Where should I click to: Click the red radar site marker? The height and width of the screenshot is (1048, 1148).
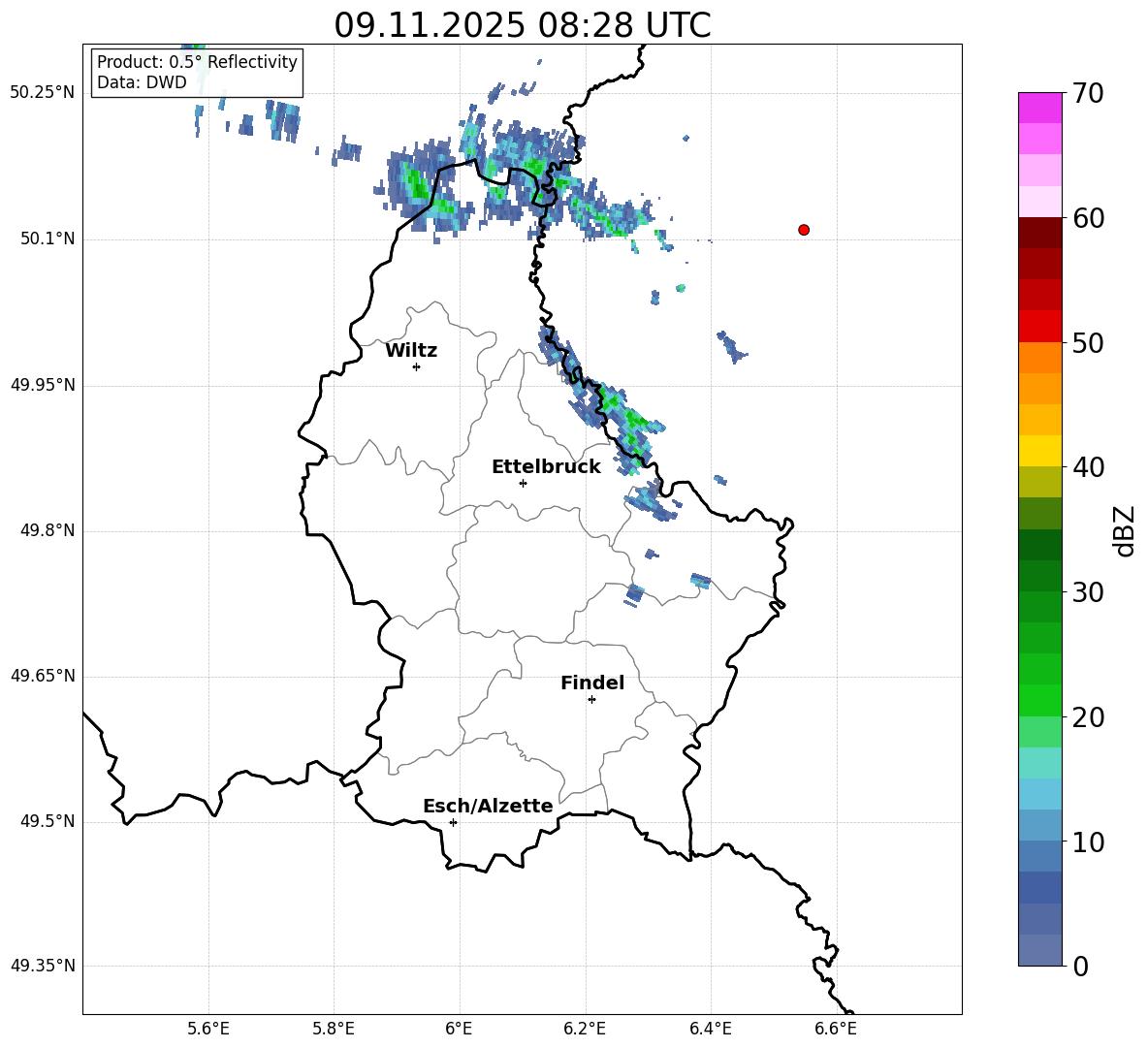point(804,230)
